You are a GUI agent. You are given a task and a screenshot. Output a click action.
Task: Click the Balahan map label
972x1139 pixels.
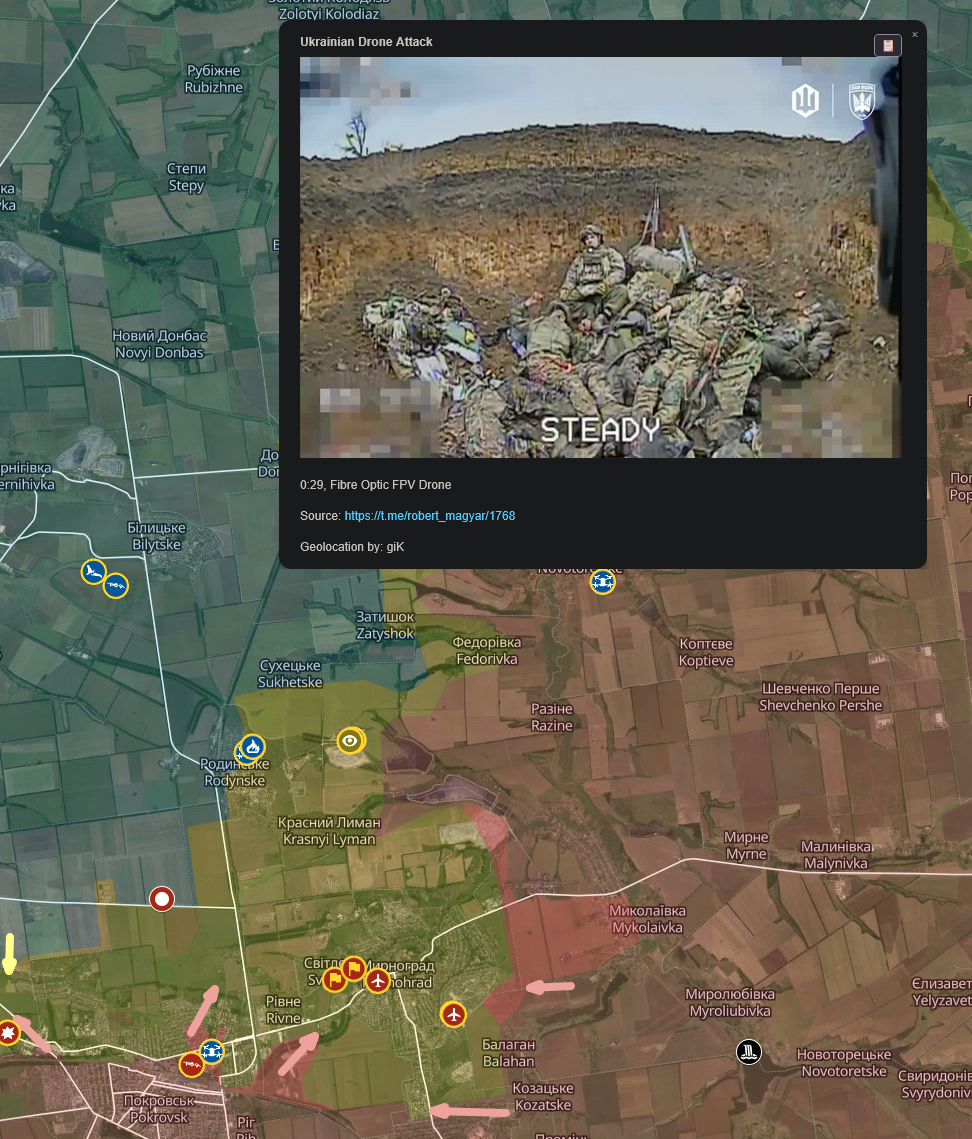[509, 1053]
